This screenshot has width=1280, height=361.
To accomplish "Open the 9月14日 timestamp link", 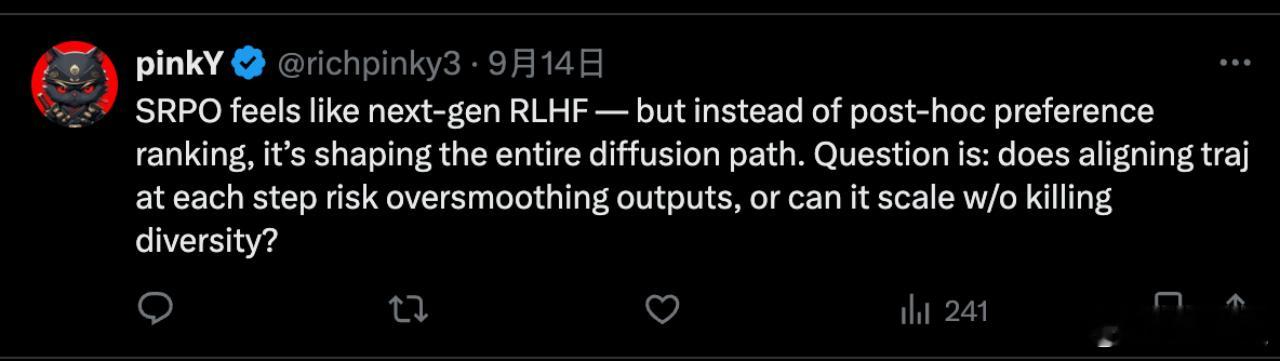I will (x=545, y=65).
